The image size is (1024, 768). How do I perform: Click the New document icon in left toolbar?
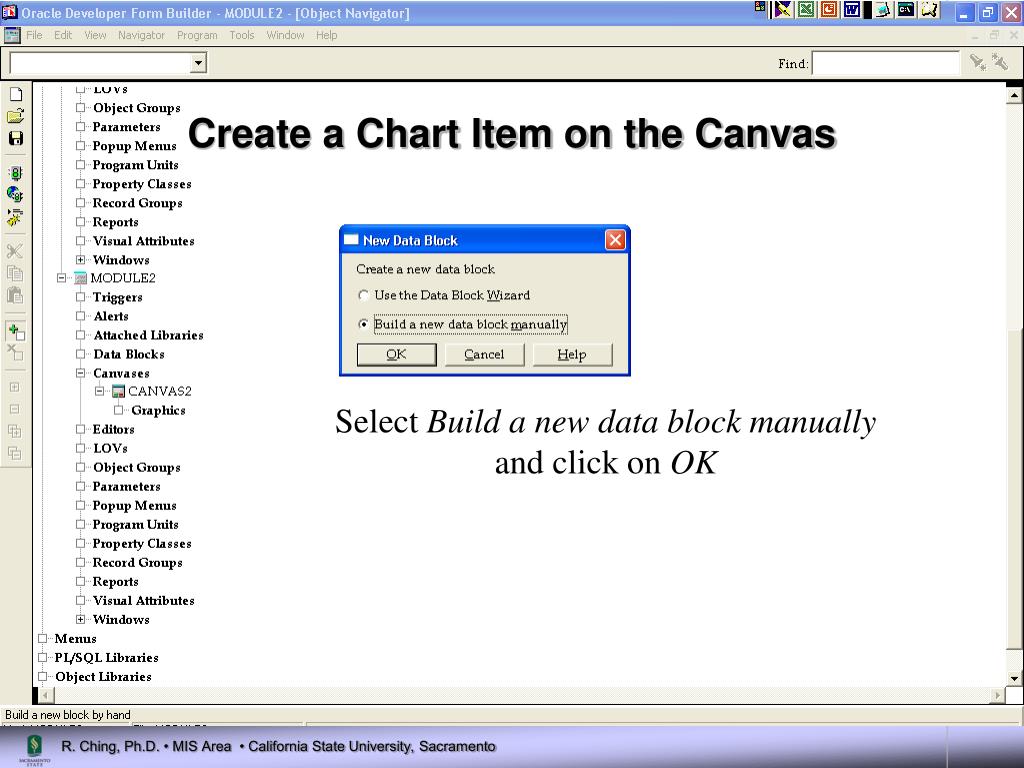coord(16,94)
